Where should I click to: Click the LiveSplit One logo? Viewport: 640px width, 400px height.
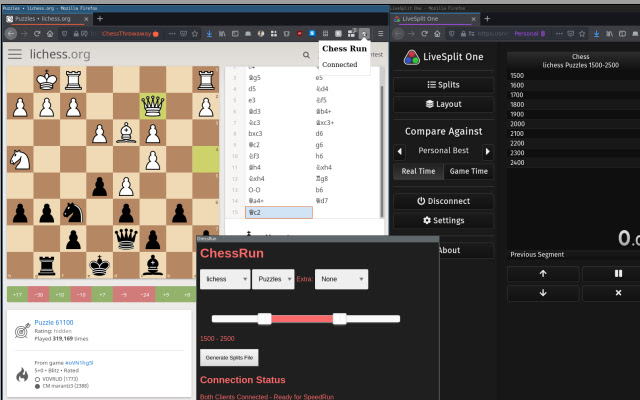tap(411, 58)
